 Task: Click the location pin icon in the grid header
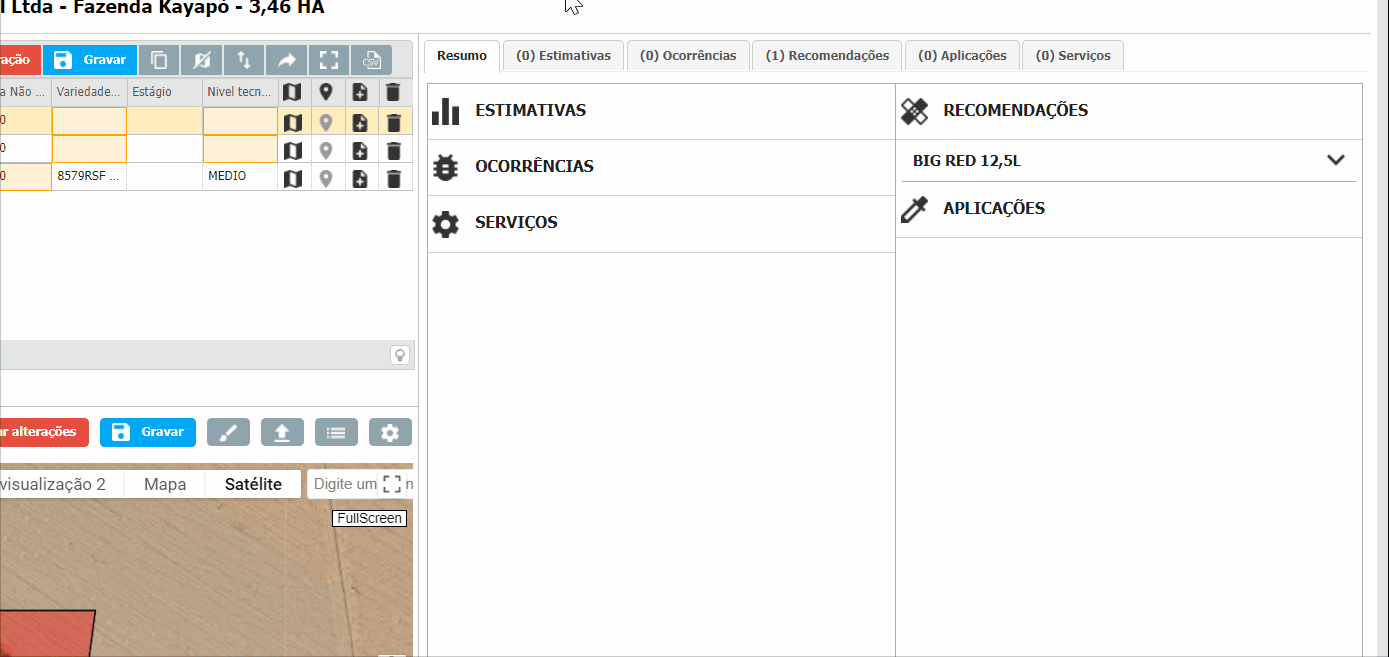(326, 92)
